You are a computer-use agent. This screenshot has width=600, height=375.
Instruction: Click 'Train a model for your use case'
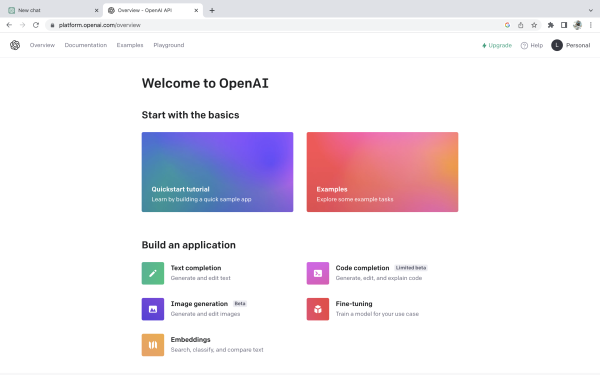pyautogui.click(x=377, y=314)
